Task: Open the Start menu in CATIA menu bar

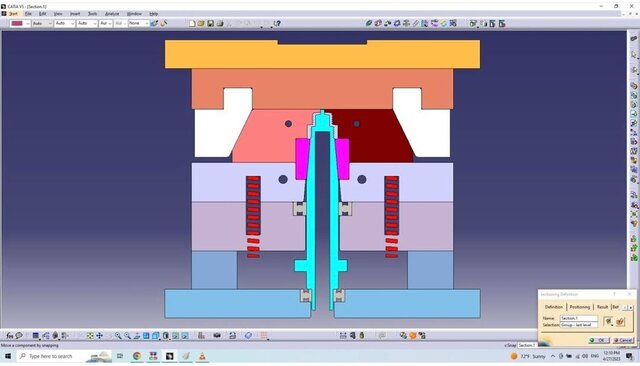Action: pos(13,14)
